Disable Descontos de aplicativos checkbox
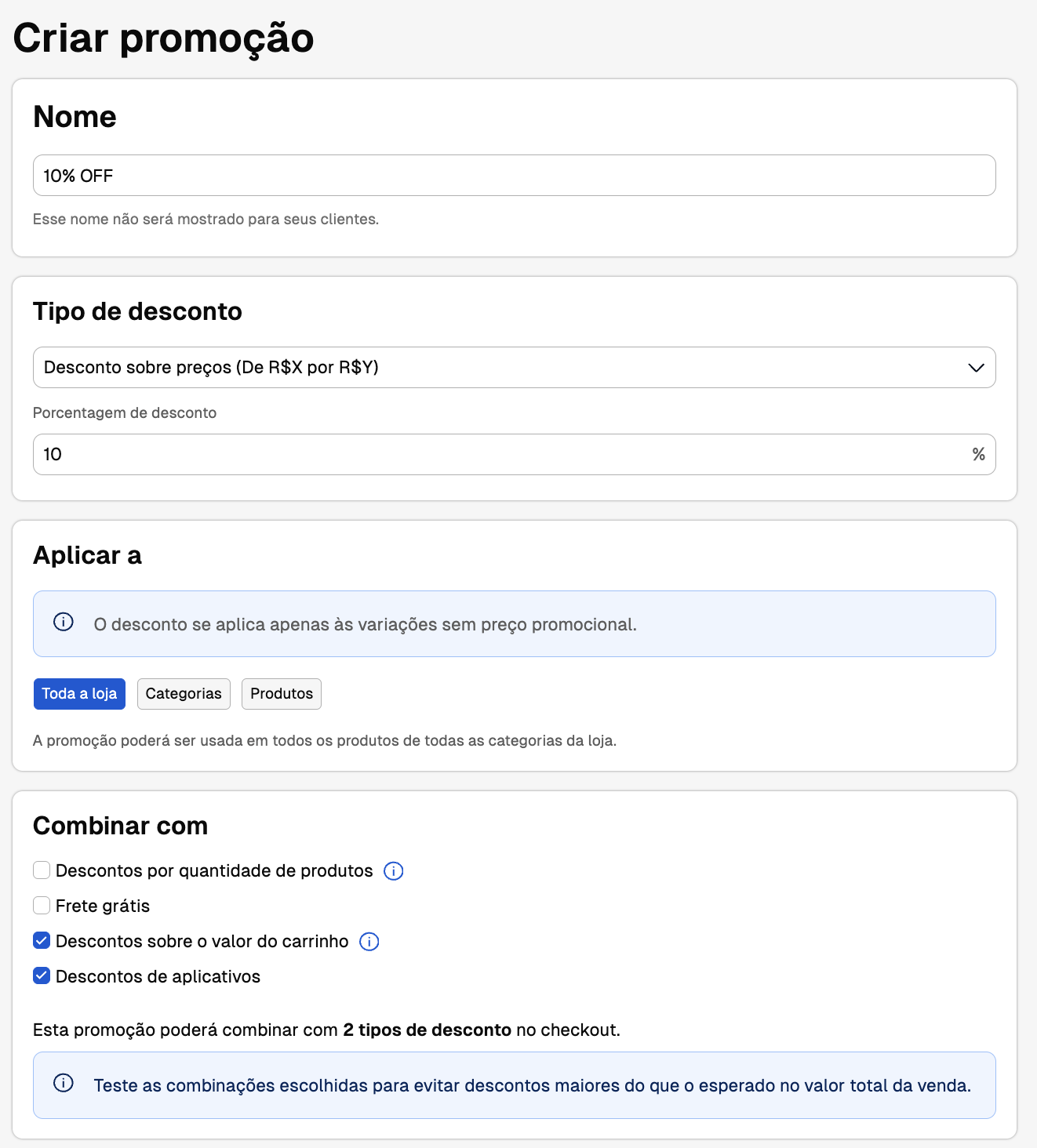The width and height of the screenshot is (1037, 1148). [42, 976]
